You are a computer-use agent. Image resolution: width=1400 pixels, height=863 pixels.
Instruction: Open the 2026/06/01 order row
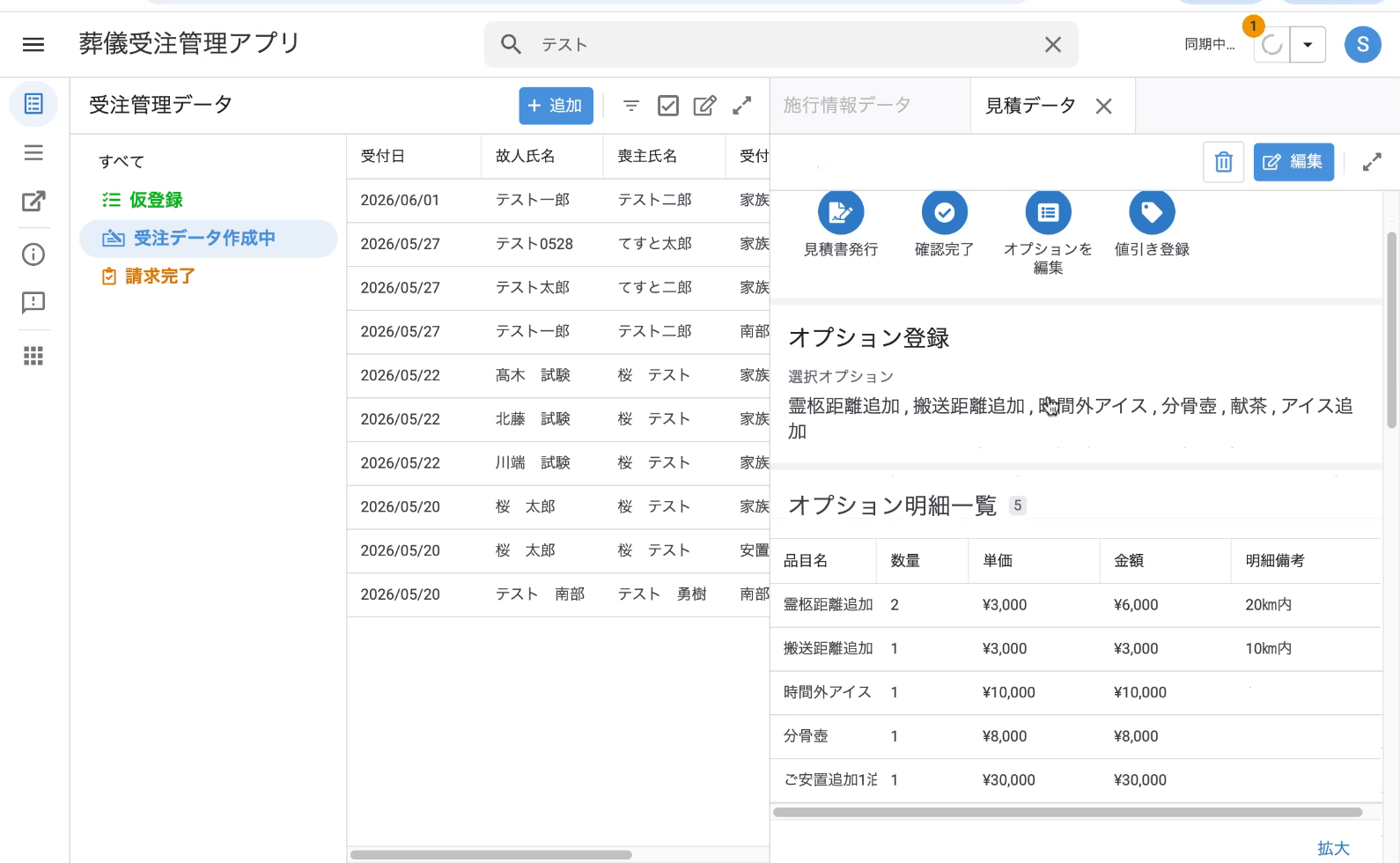click(558, 200)
